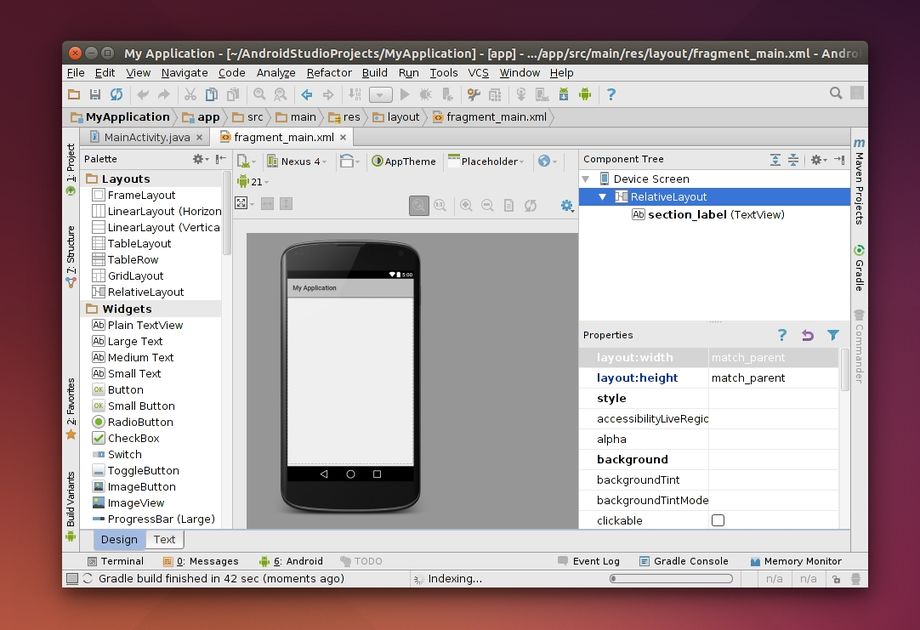Click the Properties panel scrollbar

tap(845, 370)
